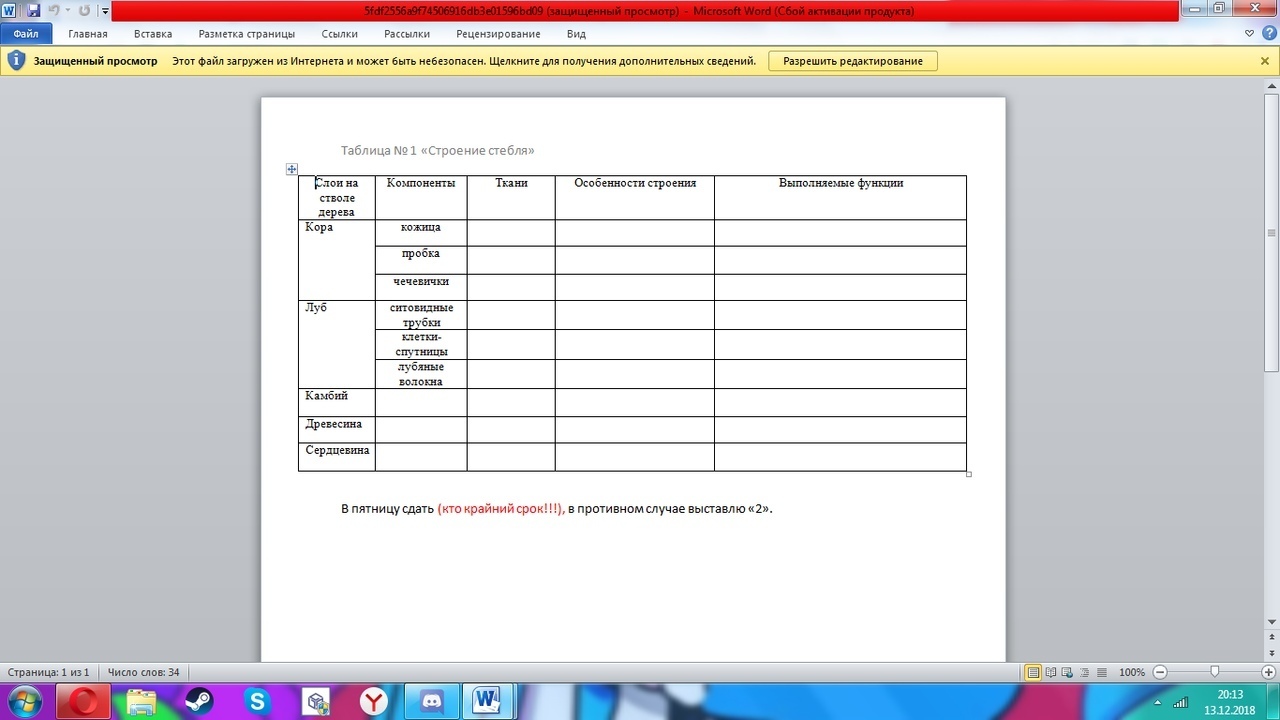Click the Undo arrow in Quick Access Toolbar
1280x720 pixels.
tap(54, 10)
